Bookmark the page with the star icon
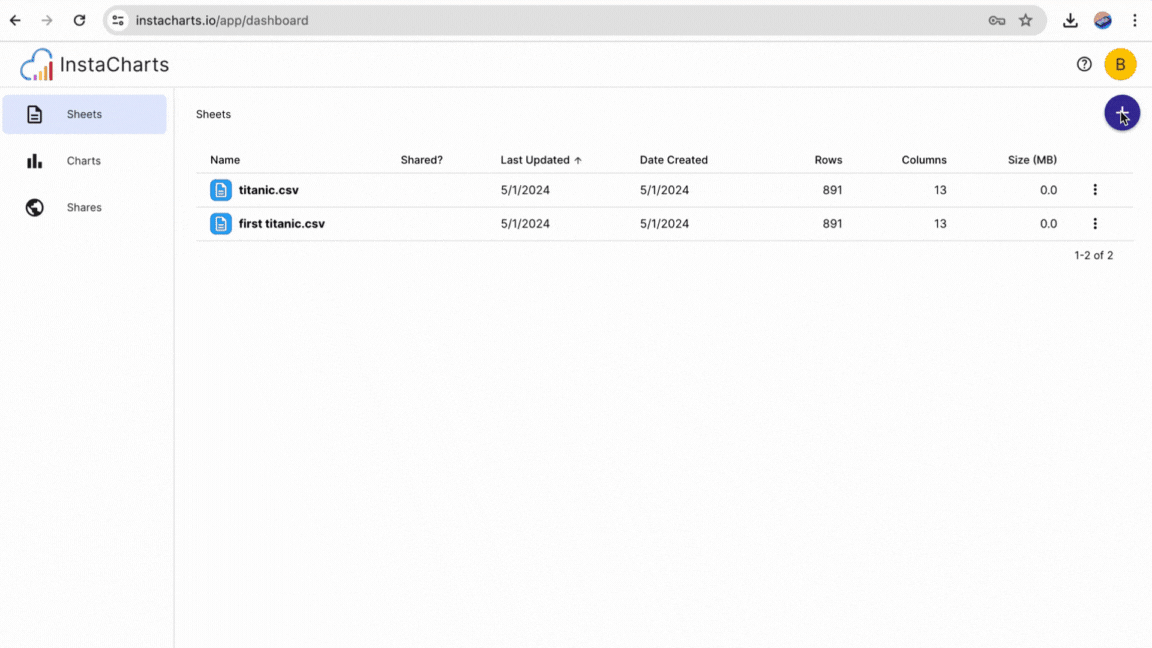This screenshot has height=648, width=1152. [1026, 21]
